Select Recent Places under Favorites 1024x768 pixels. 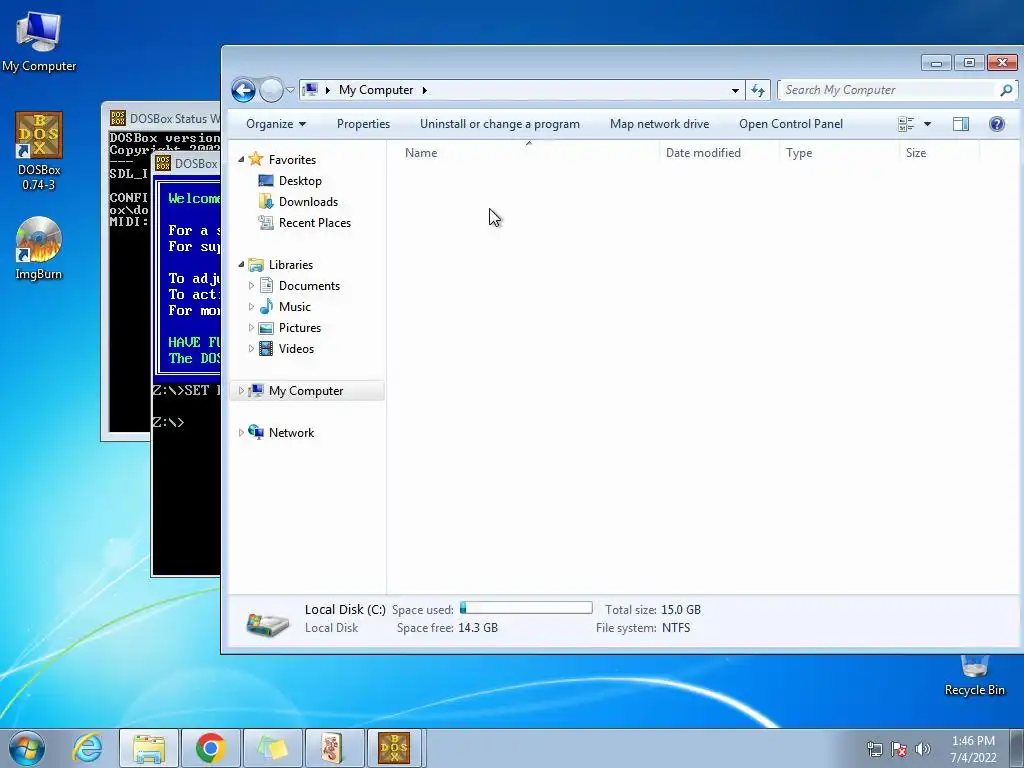315,223
